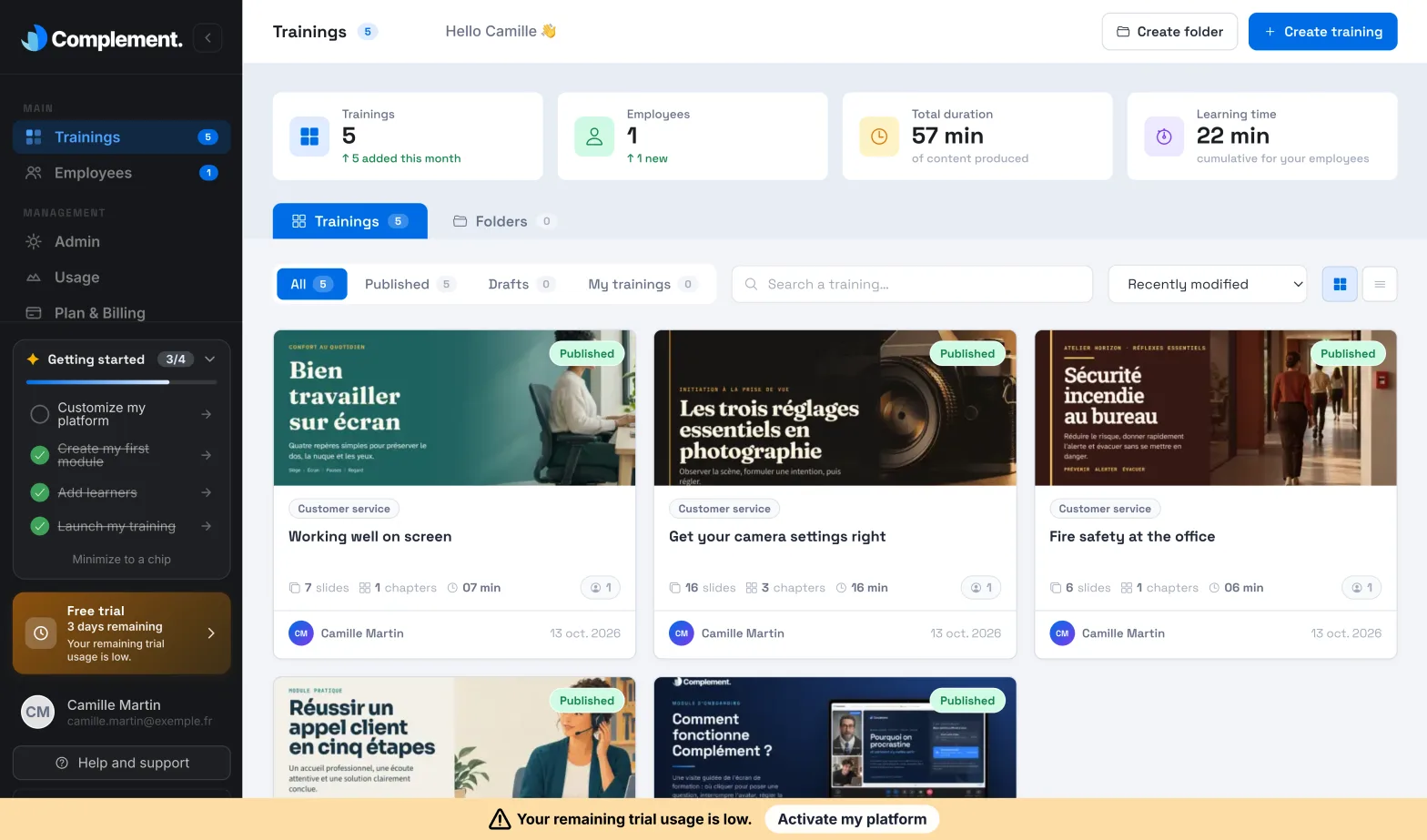The height and width of the screenshot is (840, 1427).
Task: Open Launch my training step arrow
Action: pos(207,526)
